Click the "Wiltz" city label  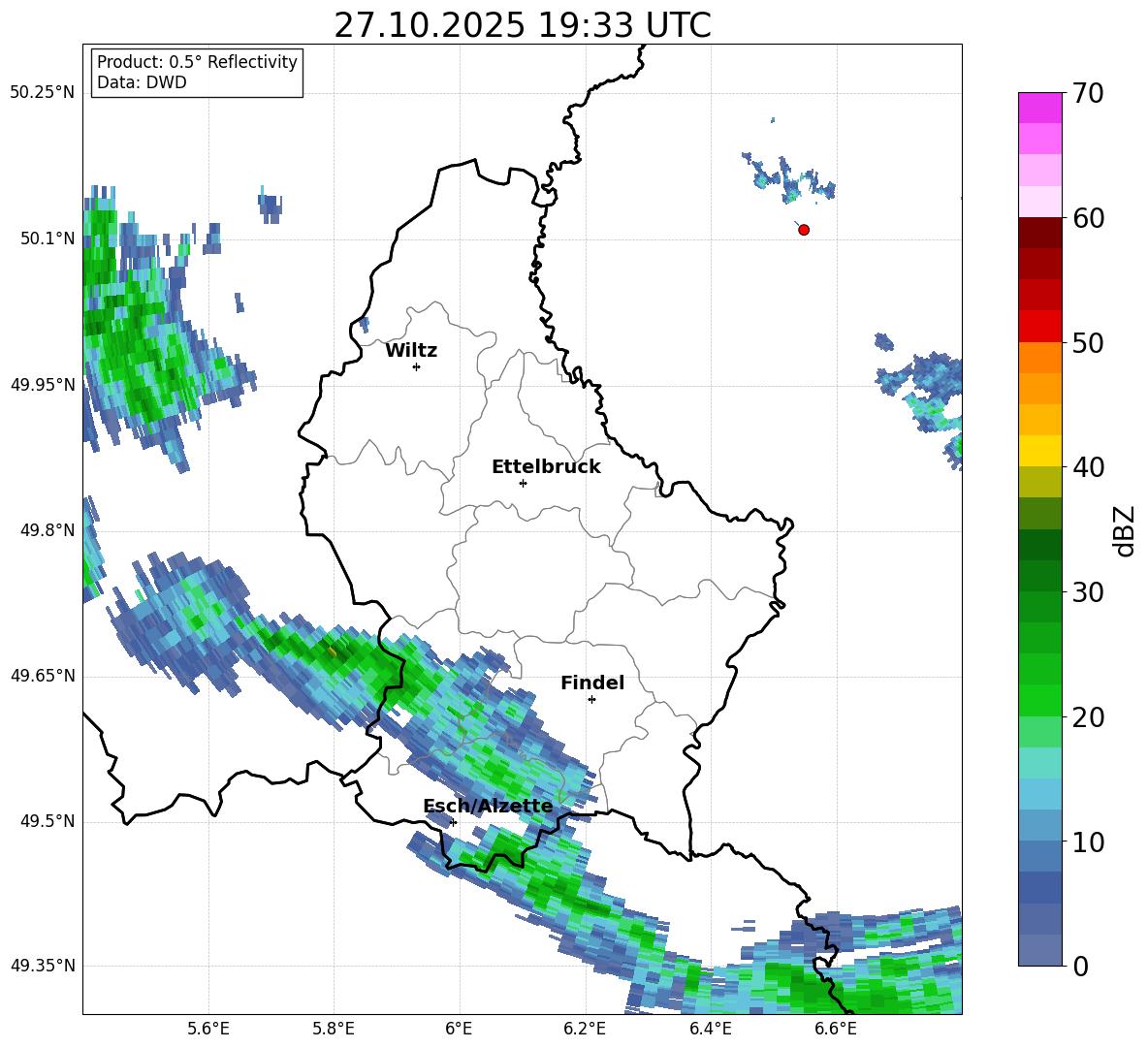click(x=411, y=351)
